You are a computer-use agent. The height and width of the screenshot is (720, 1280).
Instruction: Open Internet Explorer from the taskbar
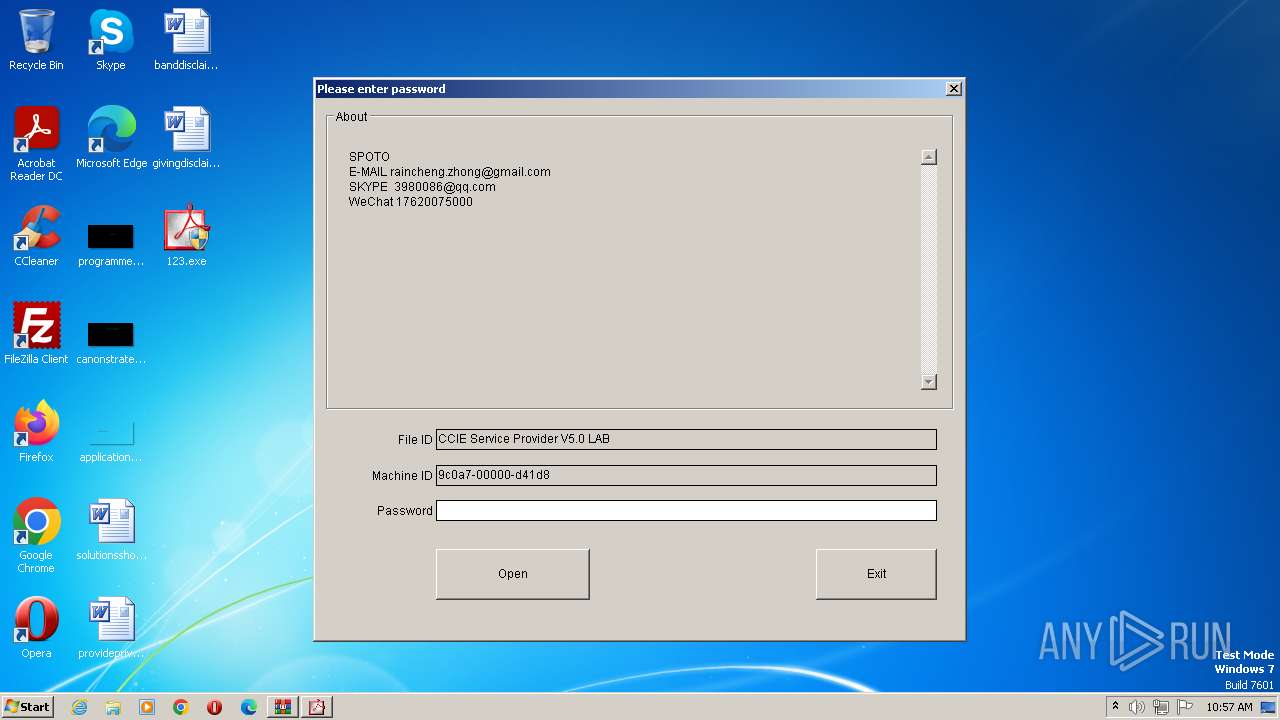pyautogui.click(x=79, y=707)
